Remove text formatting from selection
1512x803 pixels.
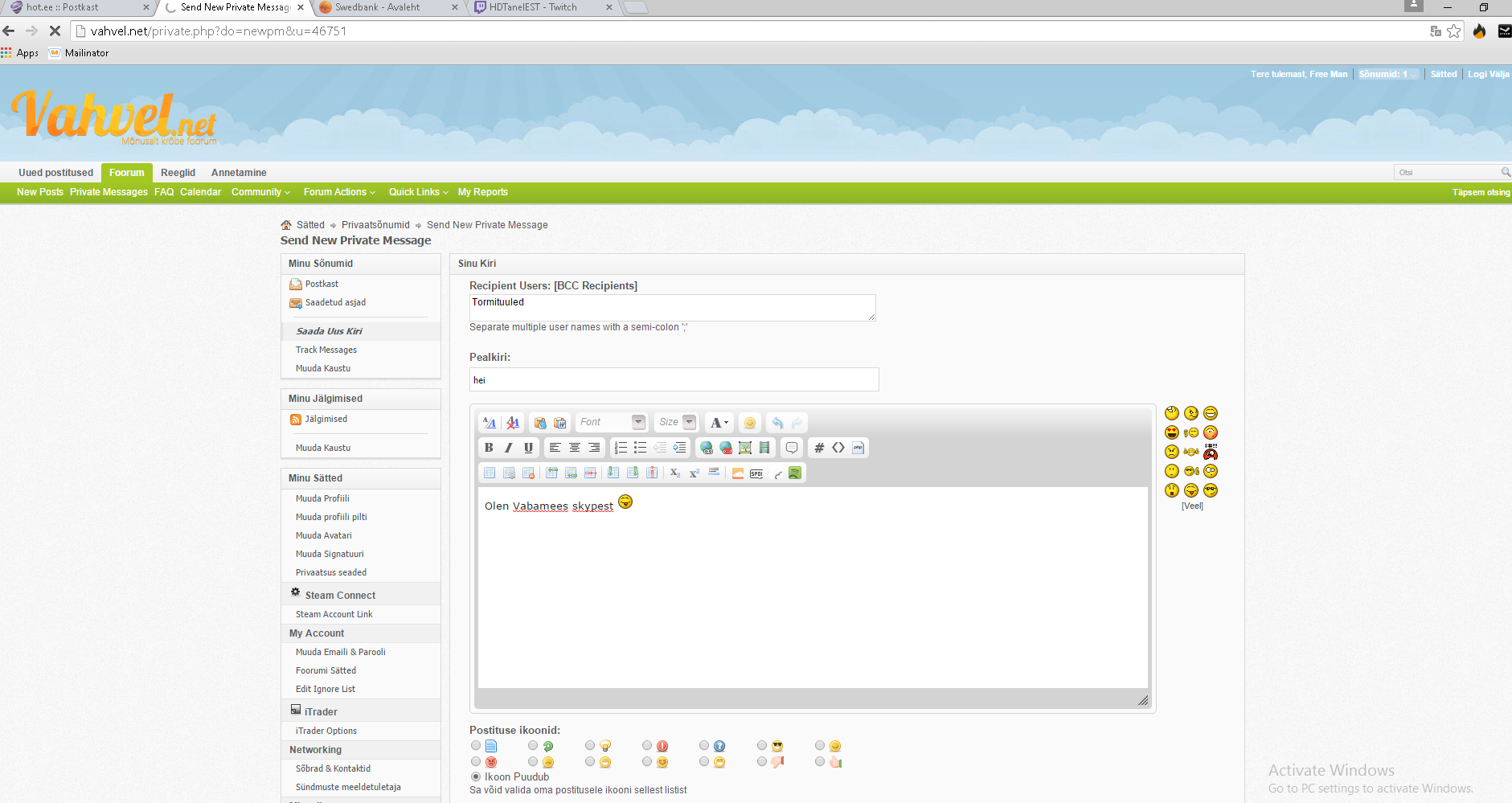[x=513, y=423]
